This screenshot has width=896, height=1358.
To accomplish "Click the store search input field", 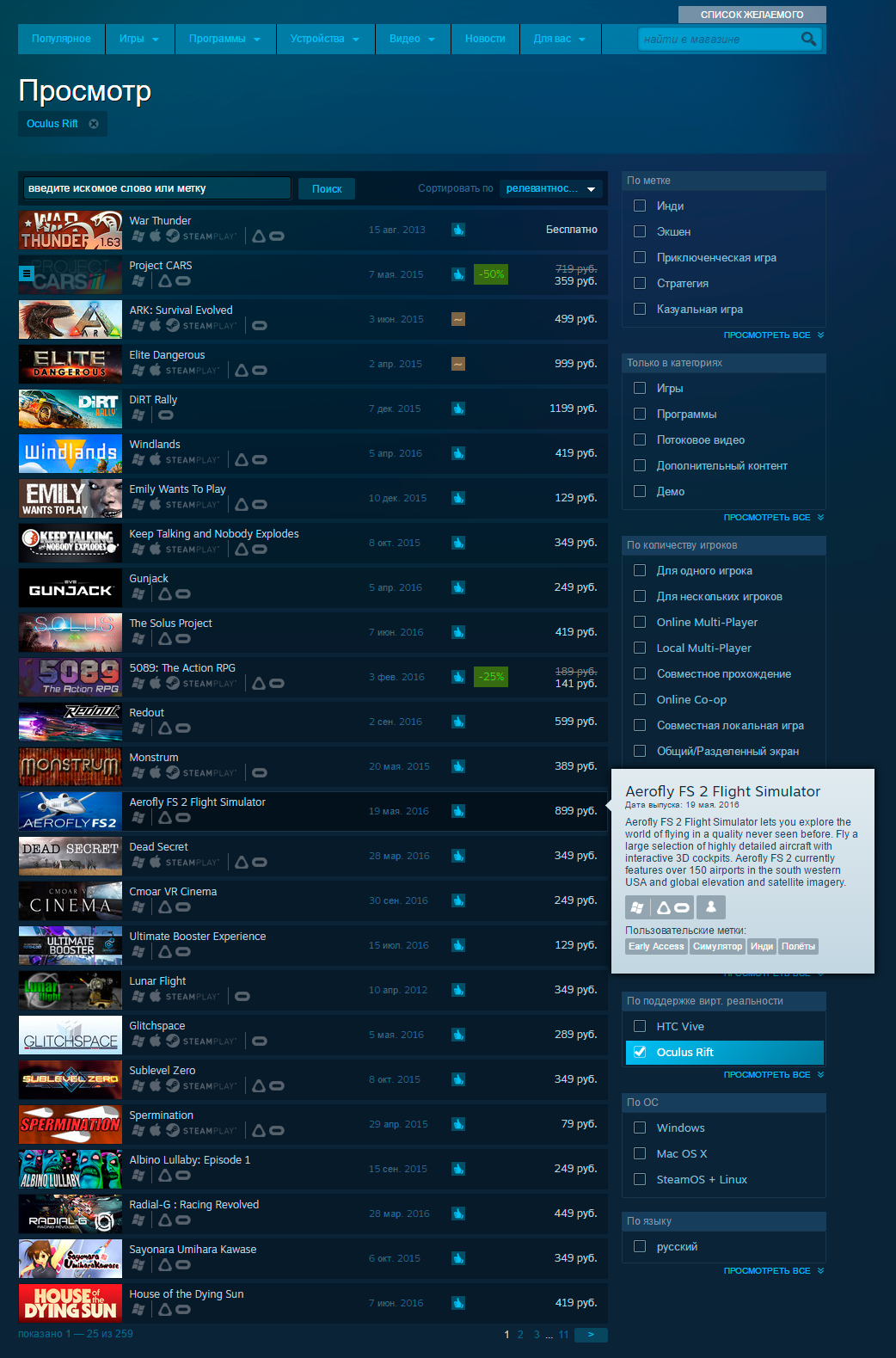I will click(719, 39).
